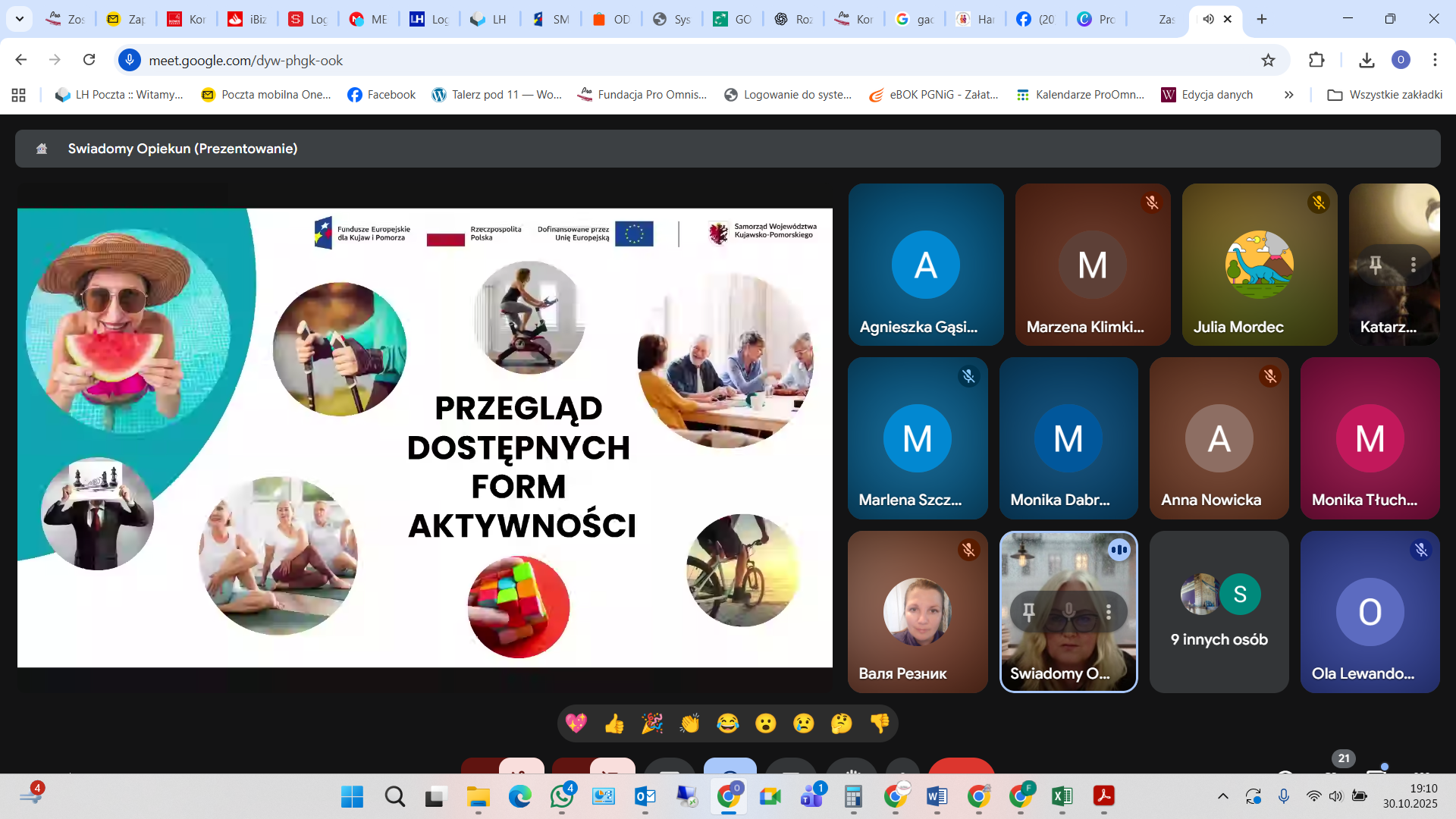Screen dimensions: 1456x819
Task: Send the thumbs up reaction
Action: coord(614,723)
